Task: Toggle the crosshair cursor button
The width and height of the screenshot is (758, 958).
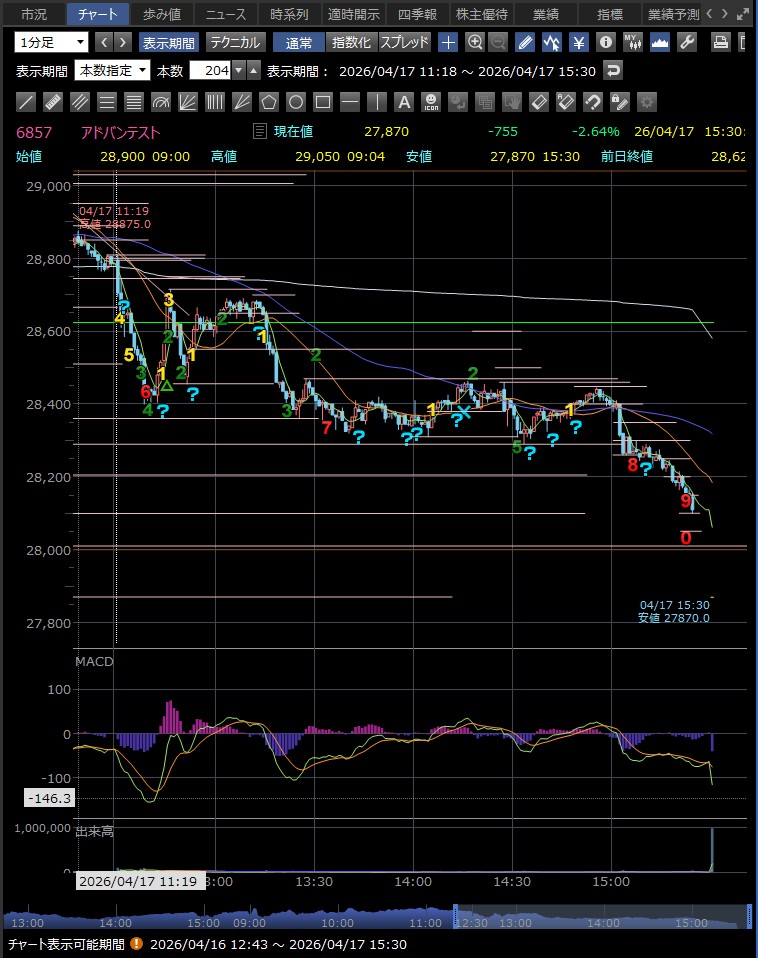Action: 448,42
